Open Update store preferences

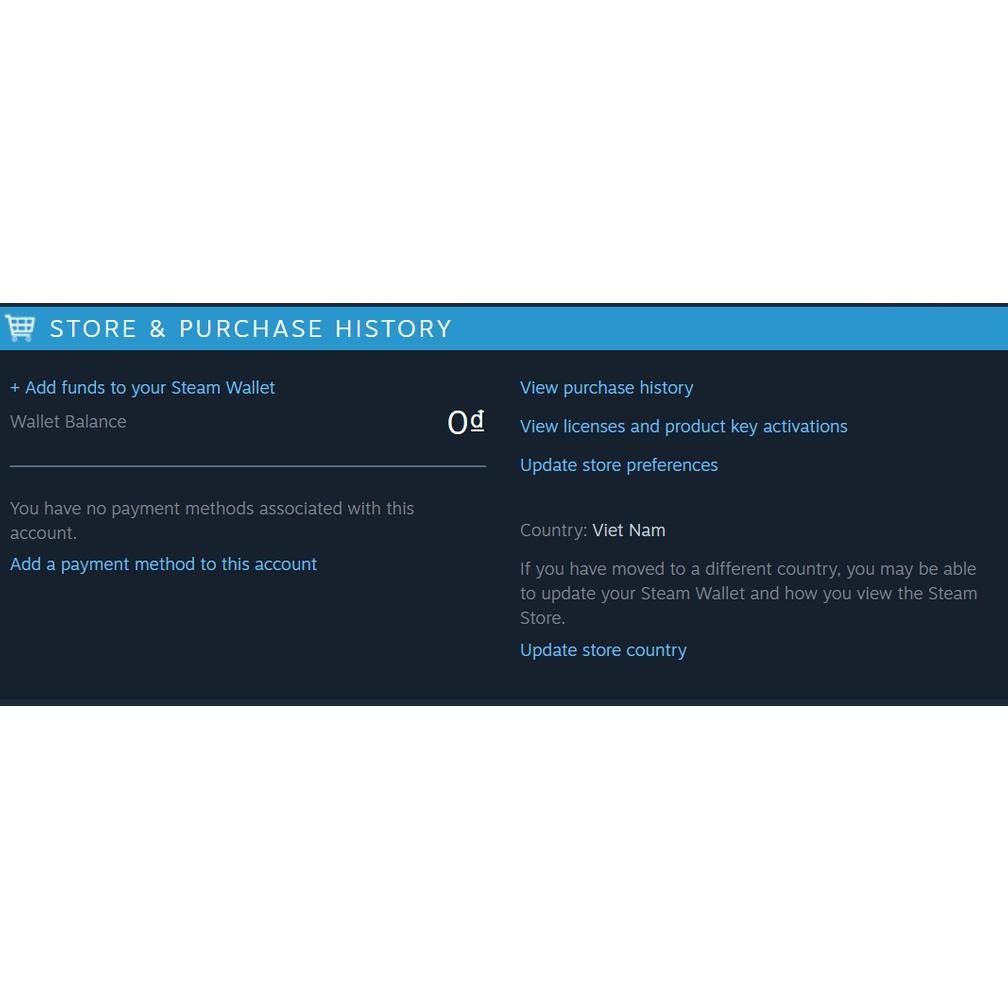pyautogui.click(x=618, y=465)
